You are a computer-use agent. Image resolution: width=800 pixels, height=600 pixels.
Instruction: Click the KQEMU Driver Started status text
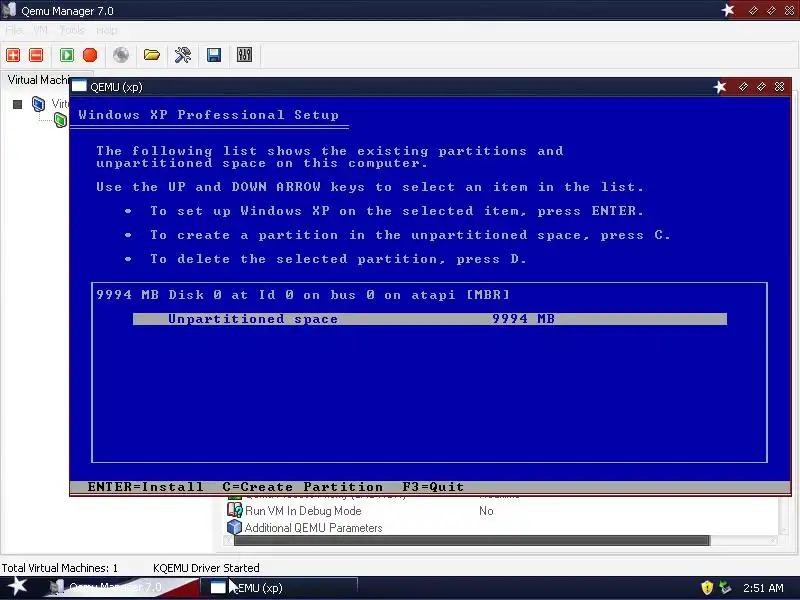(x=206, y=568)
